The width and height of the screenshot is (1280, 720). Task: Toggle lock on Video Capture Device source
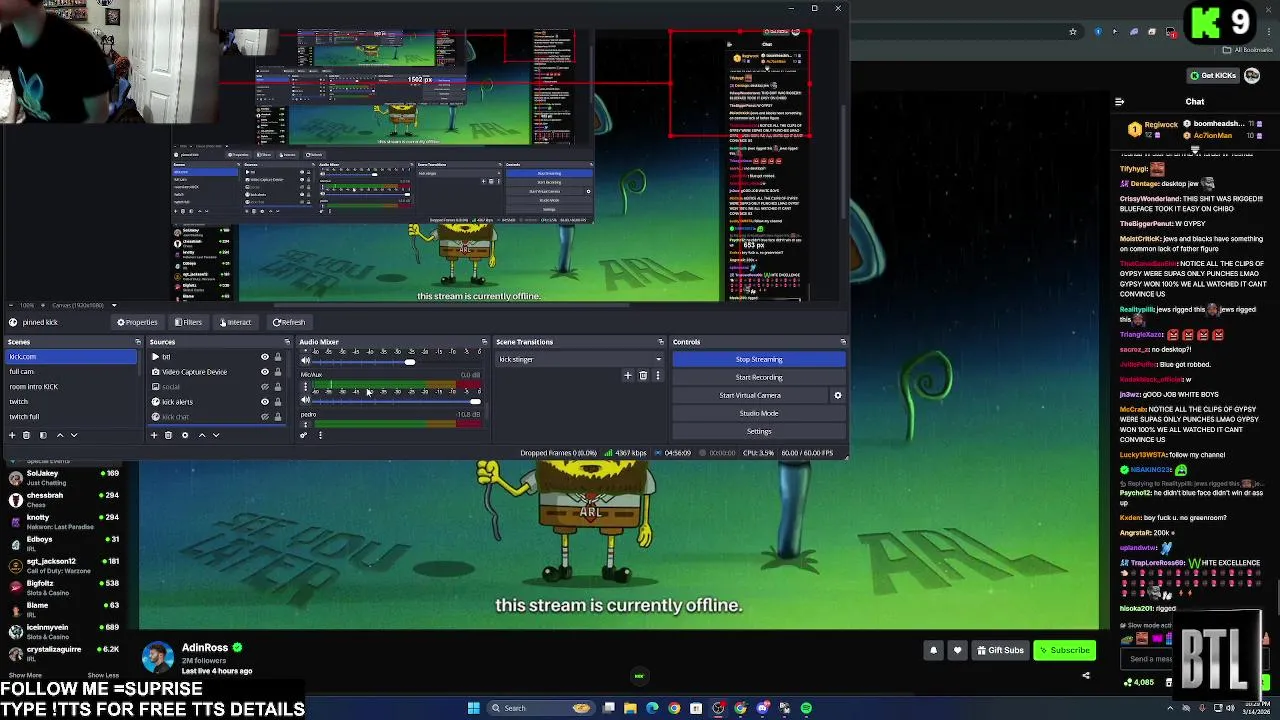tap(278, 372)
